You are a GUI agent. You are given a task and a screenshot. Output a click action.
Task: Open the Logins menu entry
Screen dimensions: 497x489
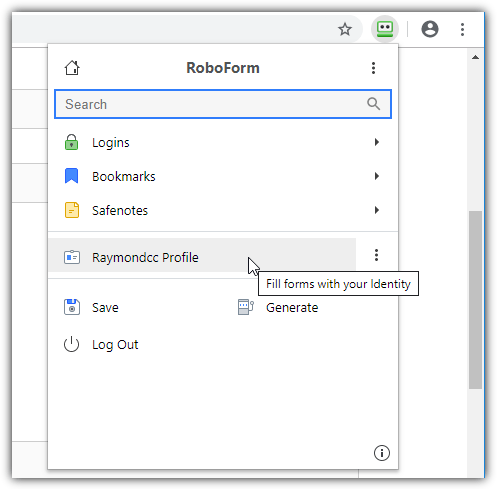tap(223, 142)
